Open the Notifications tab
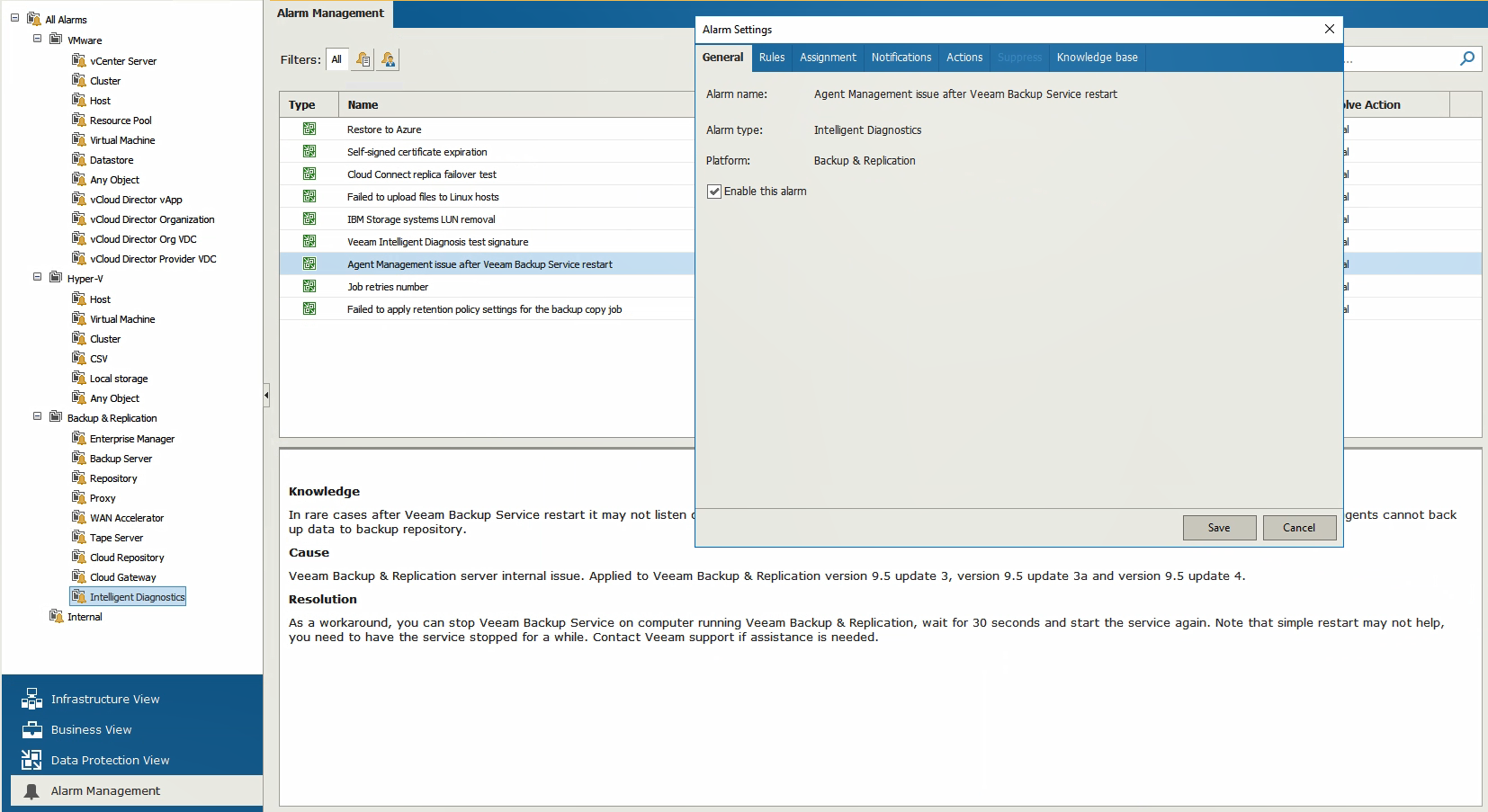This screenshot has height=812, width=1488. [x=901, y=58]
